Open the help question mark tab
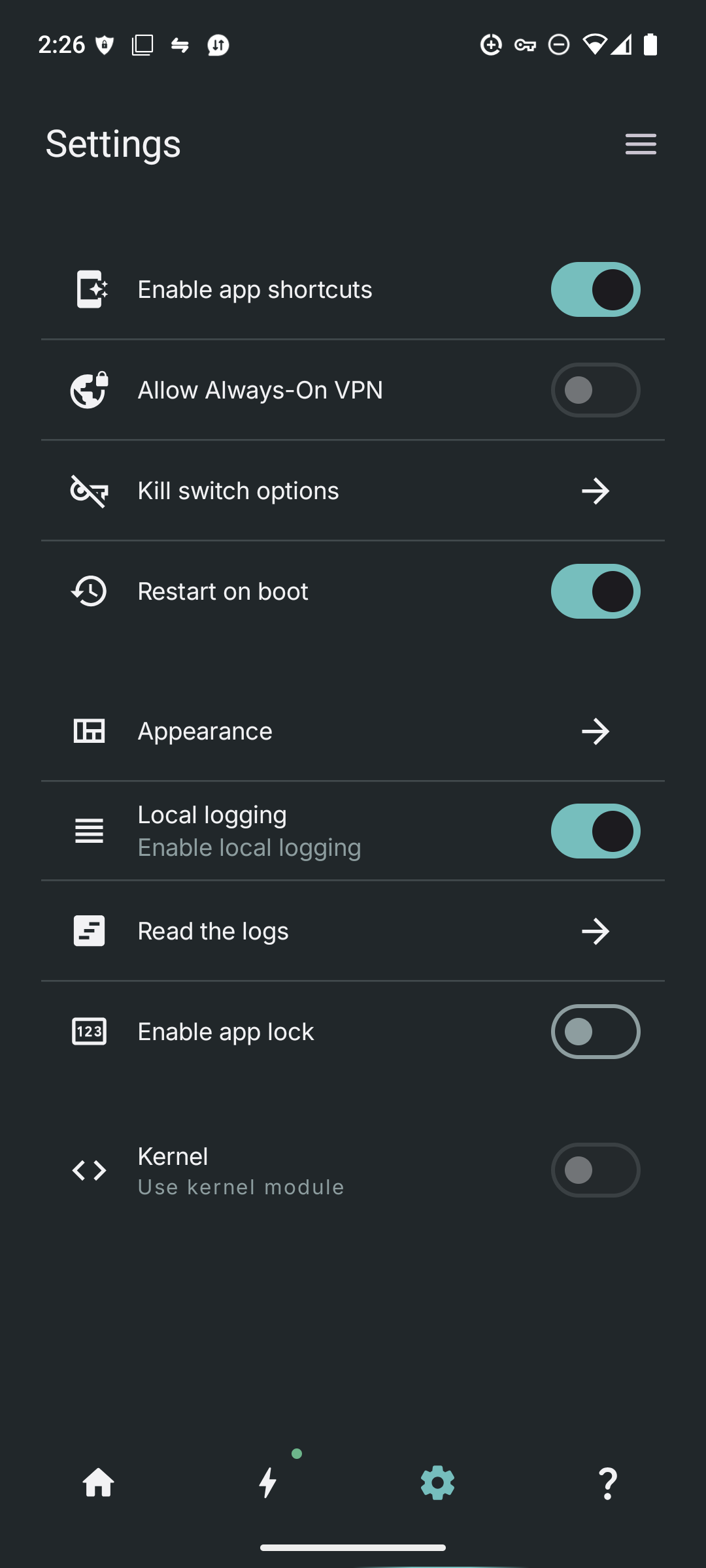Viewport: 706px width, 1568px height. tap(608, 1483)
